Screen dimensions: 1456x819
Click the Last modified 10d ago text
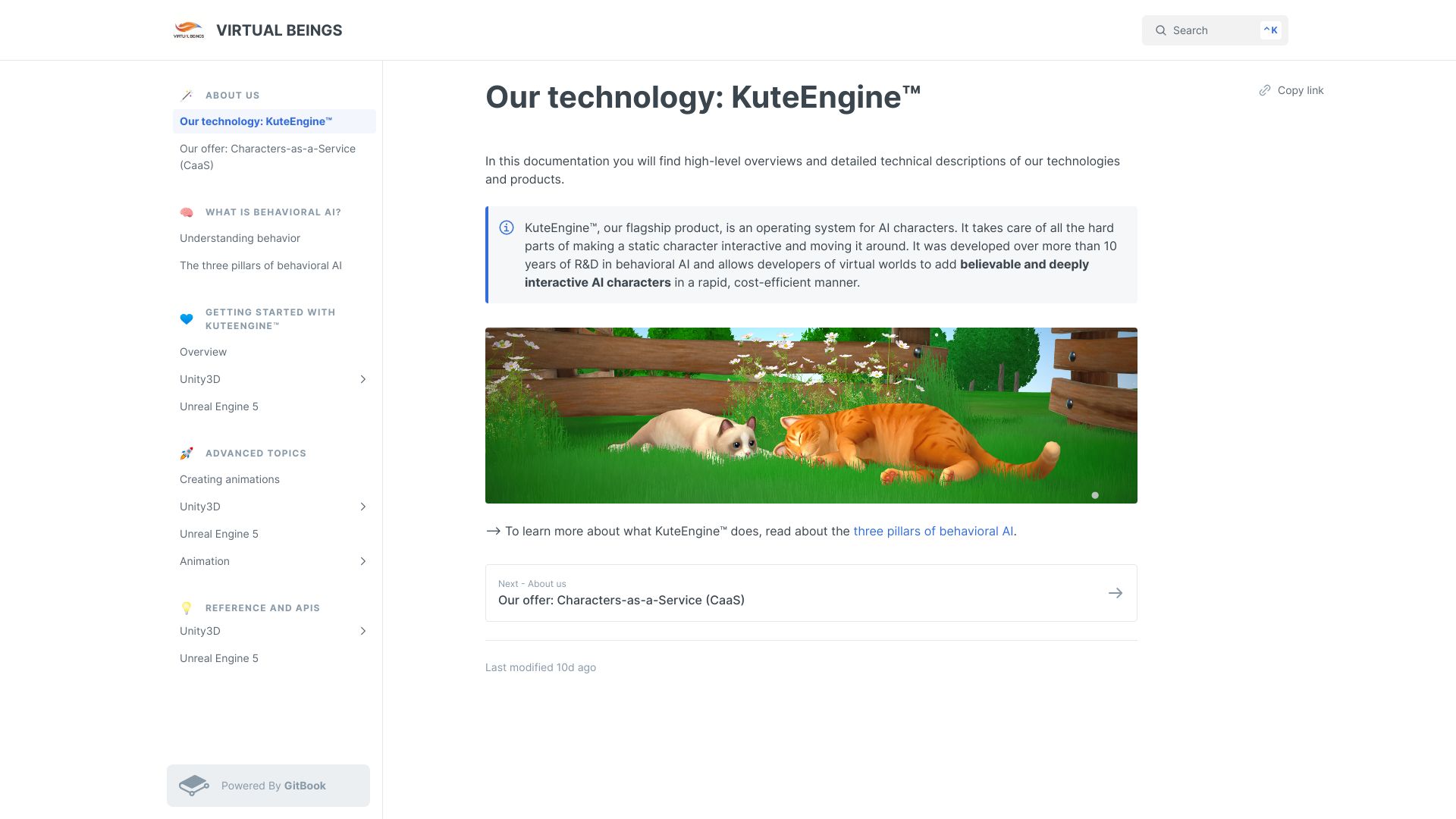pos(541,667)
